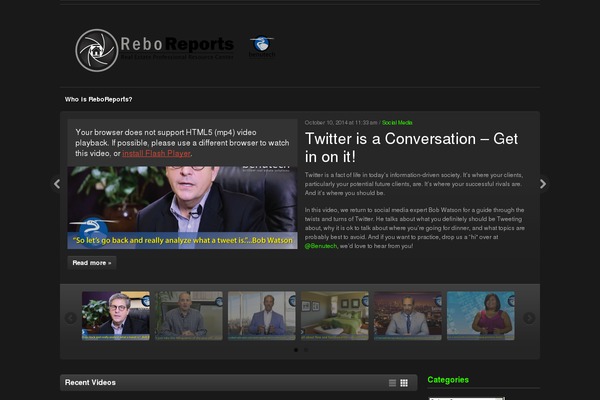Open the Categories dropdown in the sidebar
This screenshot has height=400, width=600.
[x=466, y=398]
